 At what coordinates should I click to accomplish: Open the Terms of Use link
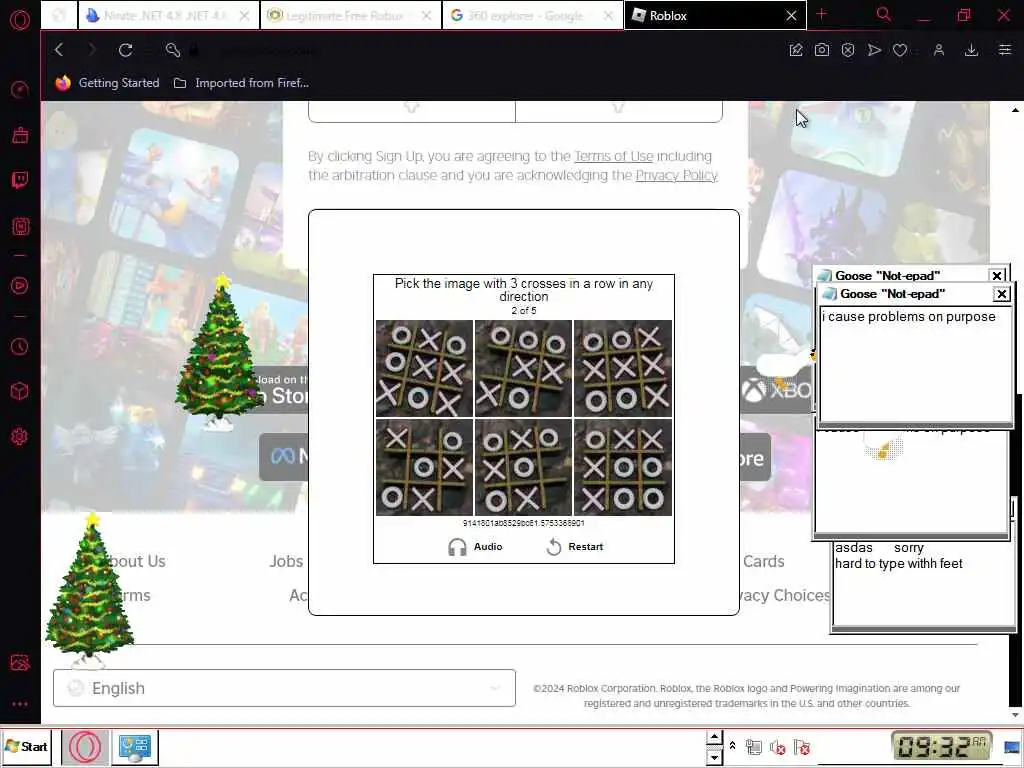click(613, 156)
